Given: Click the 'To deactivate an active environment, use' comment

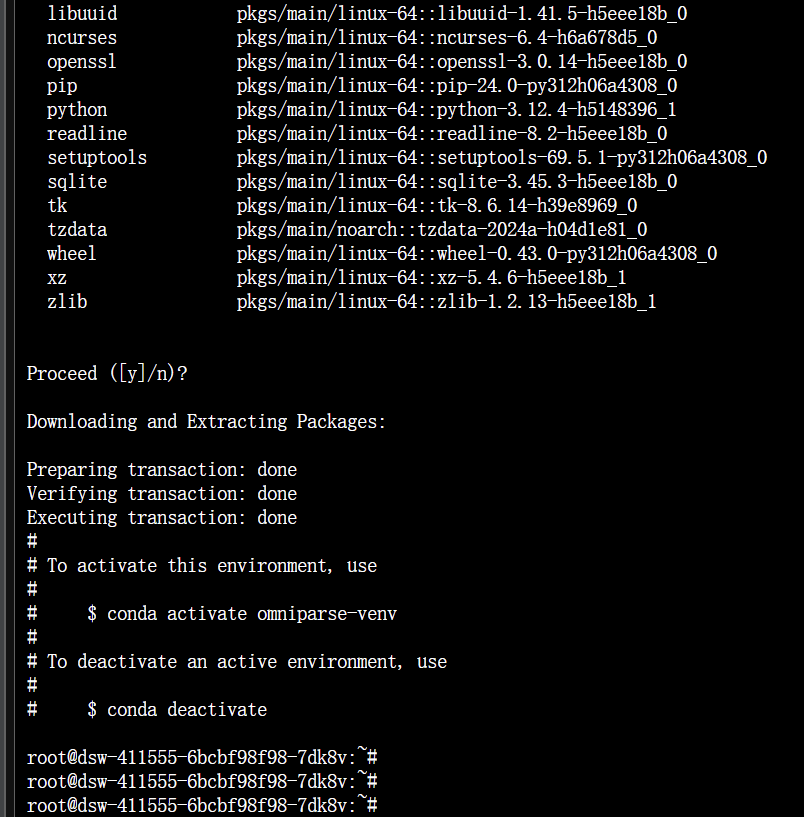Looking at the screenshot, I should click(247, 661).
